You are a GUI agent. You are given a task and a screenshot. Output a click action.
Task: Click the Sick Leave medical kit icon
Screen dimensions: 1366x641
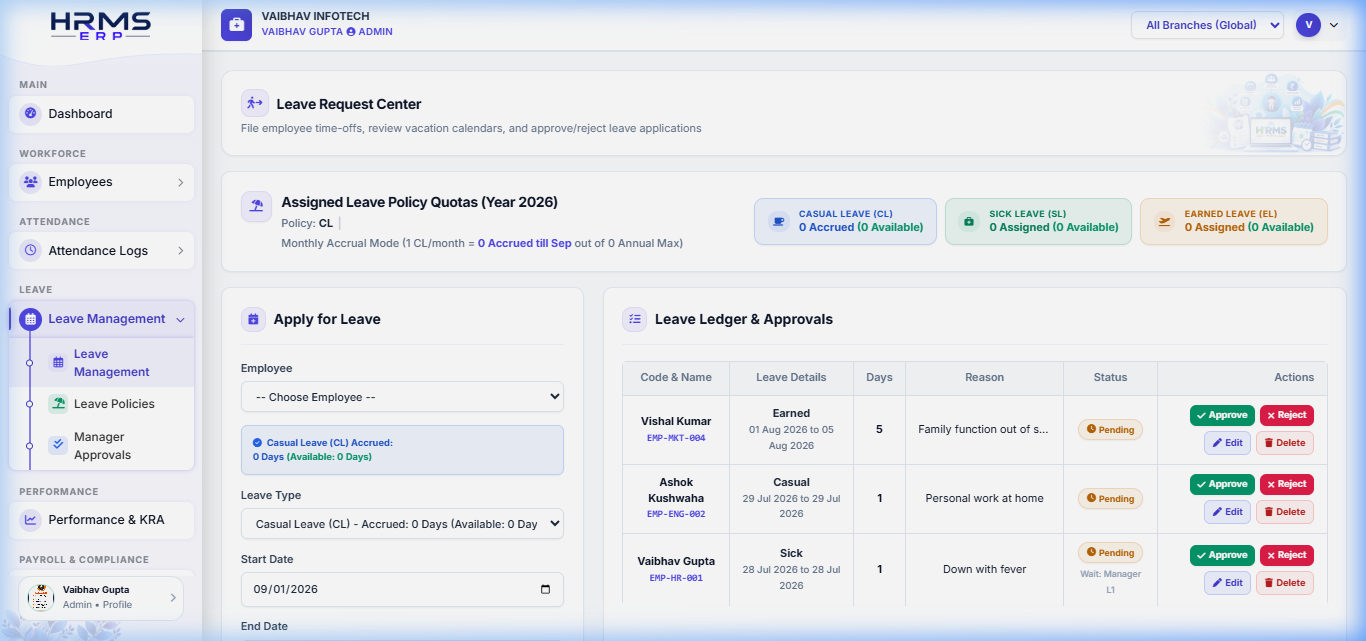968,221
